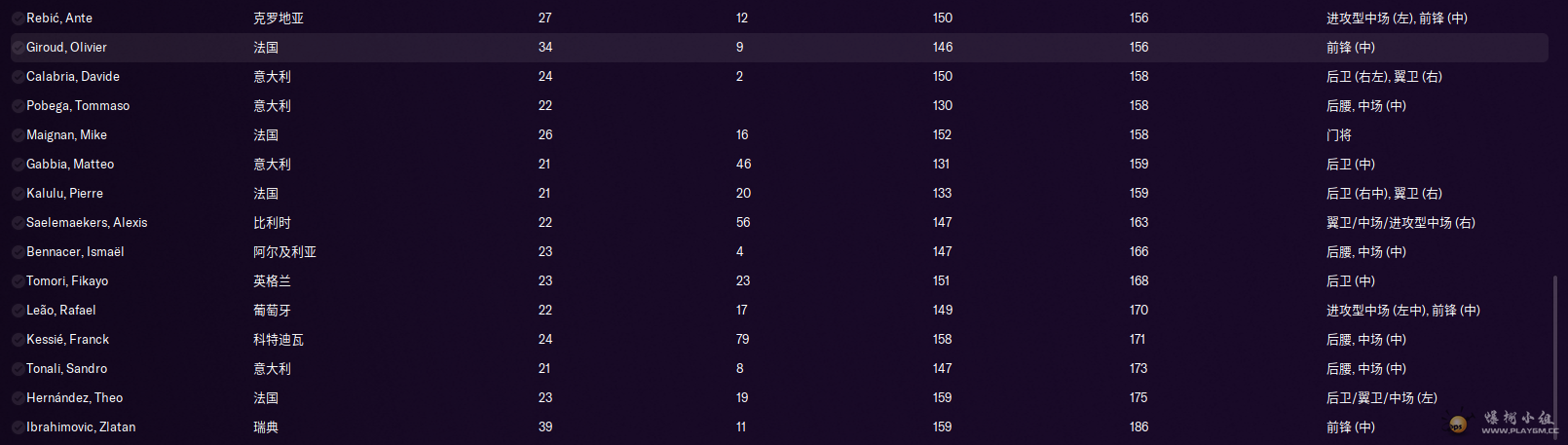The height and width of the screenshot is (445, 1568).
Task: Click Bennacer's nationality 阿尔及利亚
Action: click(x=285, y=252)
